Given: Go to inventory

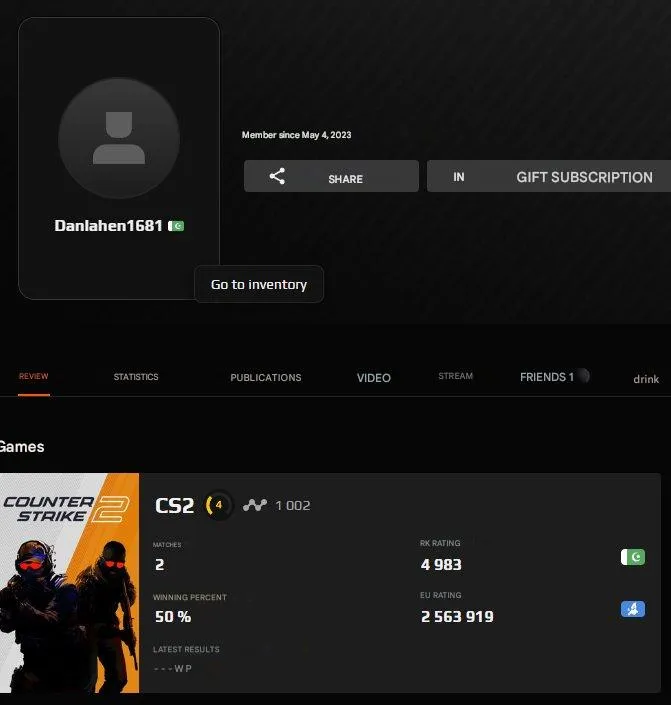Looking at the screenshot, I should tap(259, 284).
